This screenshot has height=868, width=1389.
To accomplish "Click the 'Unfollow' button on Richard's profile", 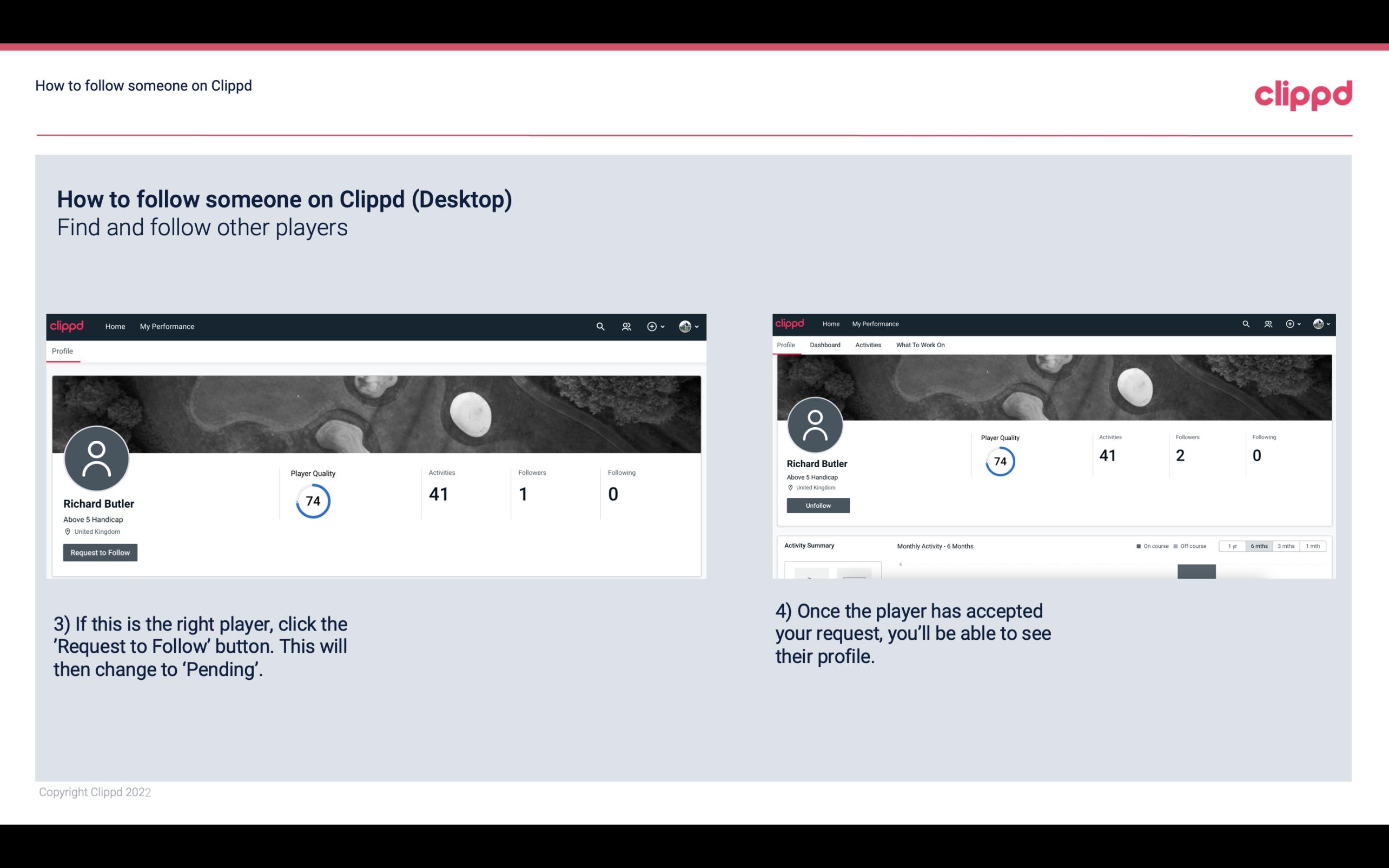I will (x=817, y=505).
